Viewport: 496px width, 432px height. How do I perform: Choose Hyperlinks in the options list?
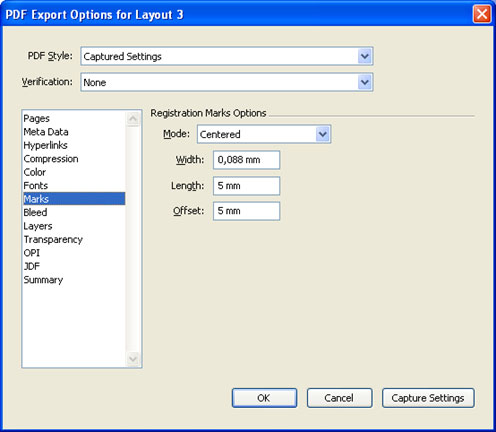[x=45, y=145]
